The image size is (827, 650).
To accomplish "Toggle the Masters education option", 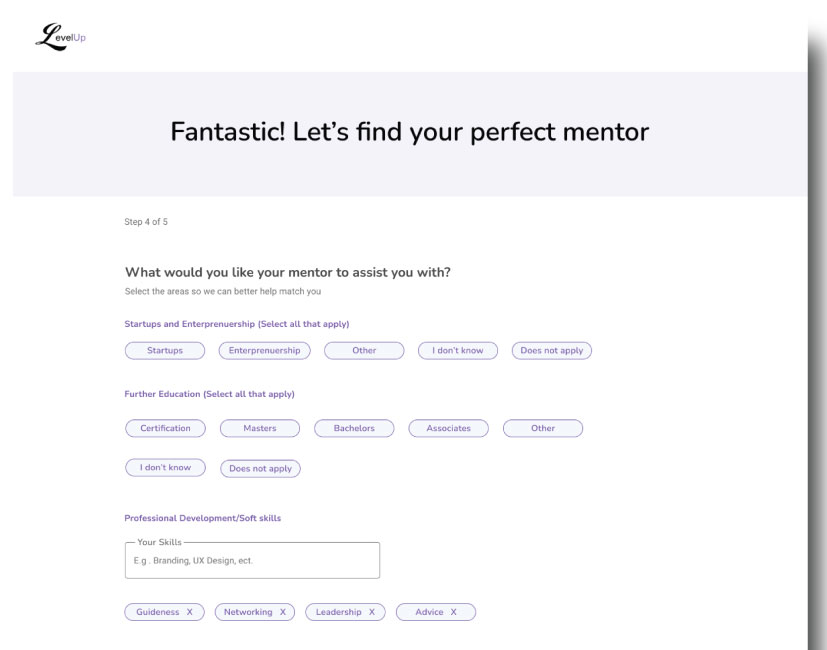I will coord(260,428).
